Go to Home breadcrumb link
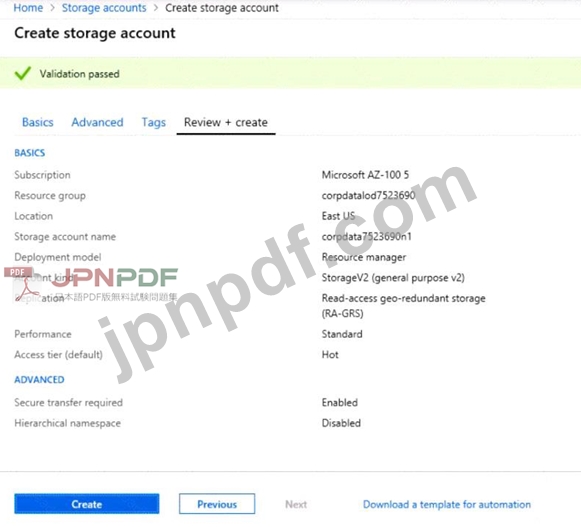The width and height of the screenshot is (581, 527). pyautogui.click(x=28, y=8)
